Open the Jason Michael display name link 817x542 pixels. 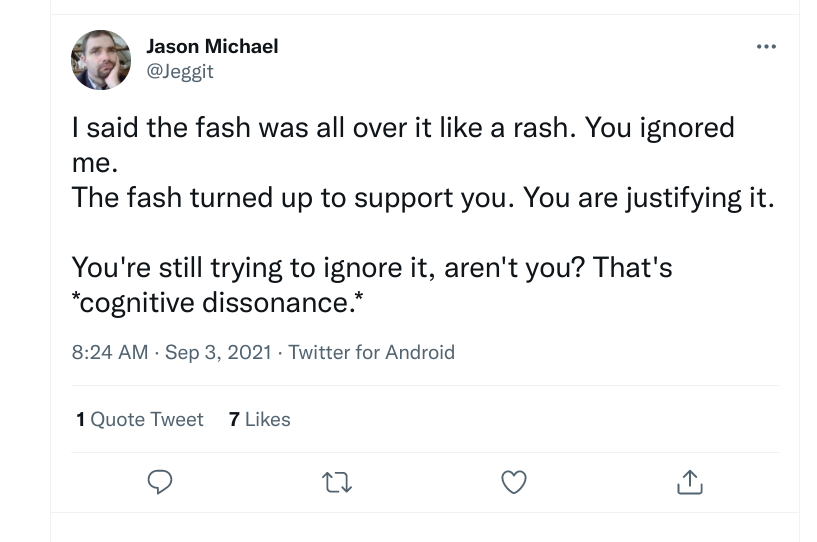(212, 46)
